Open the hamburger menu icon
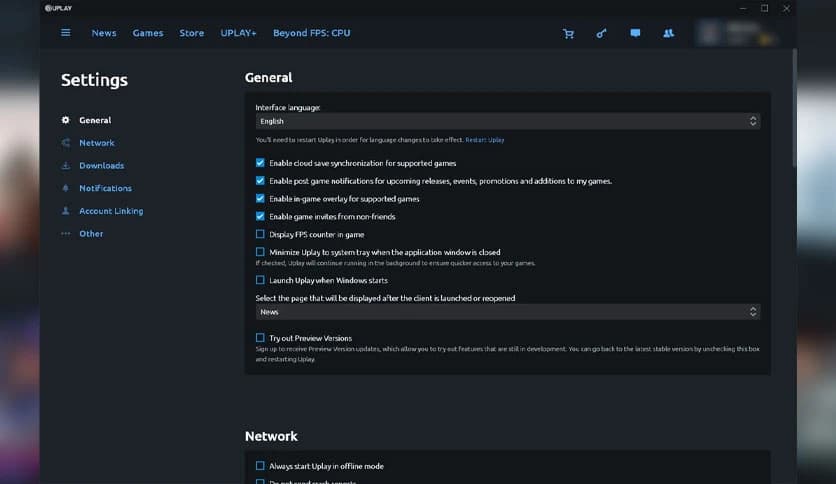Image resolution: width=836 pixels, height=484 pixels. point(66,33)
